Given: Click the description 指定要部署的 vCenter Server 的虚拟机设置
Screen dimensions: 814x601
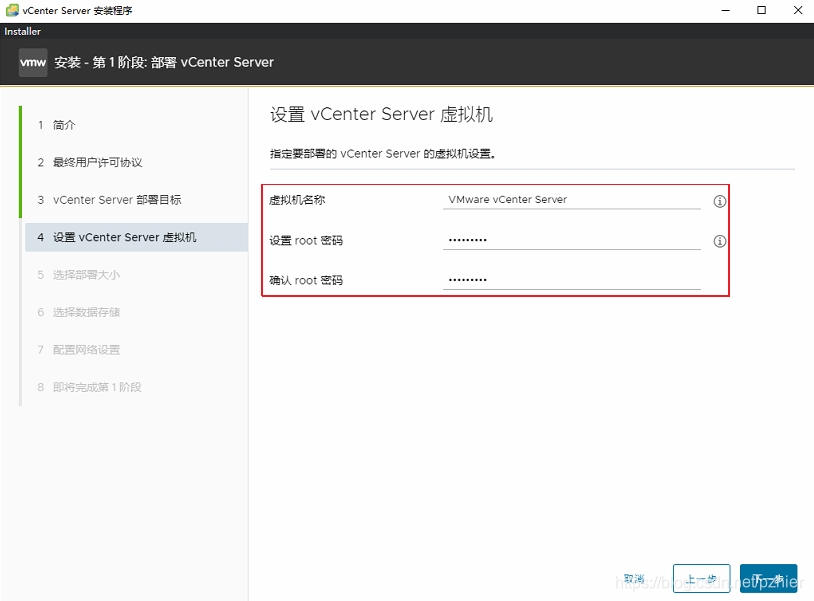Looking at the screenshot, I should tap(383, 154).
